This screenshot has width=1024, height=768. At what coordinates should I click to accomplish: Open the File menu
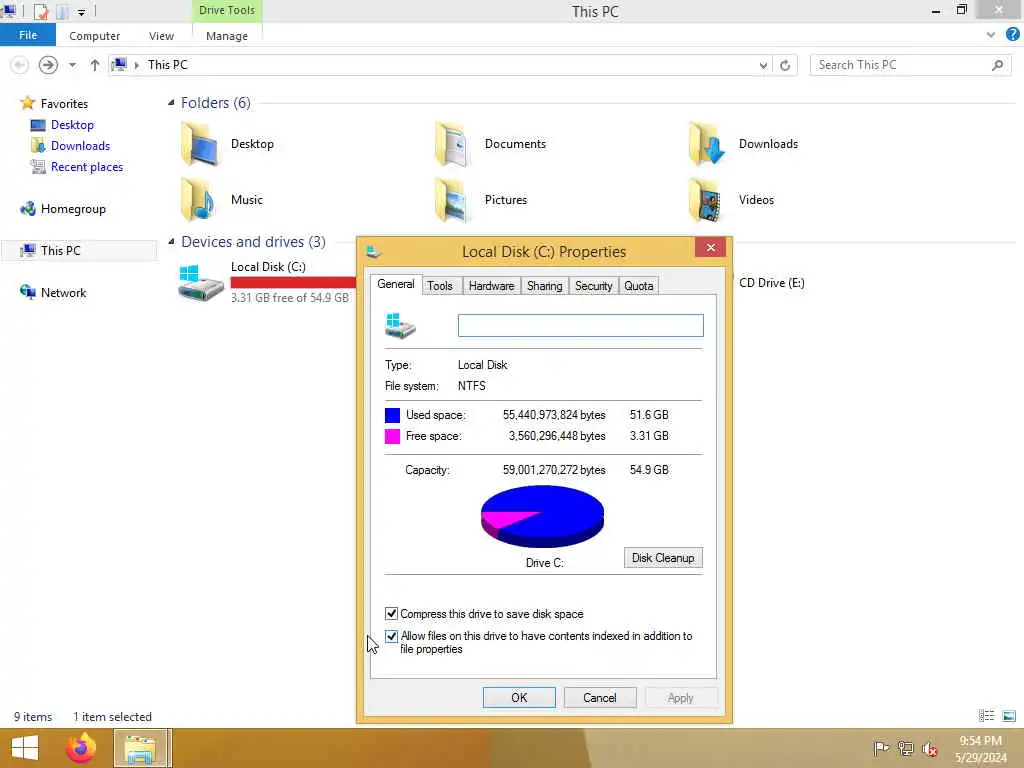pos(27,35)
